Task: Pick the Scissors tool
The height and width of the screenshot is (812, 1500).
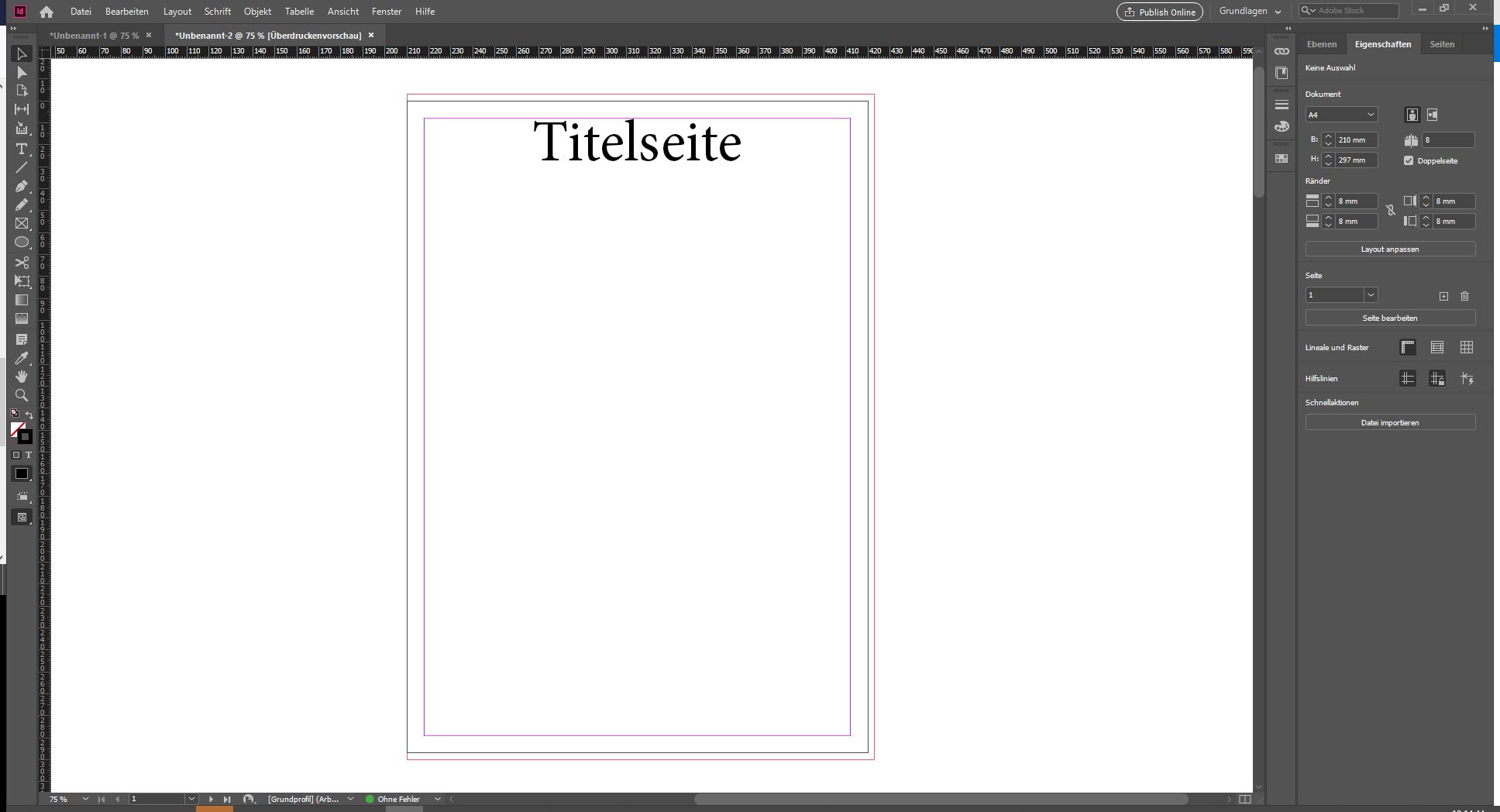Action: [x=22, y=263]
